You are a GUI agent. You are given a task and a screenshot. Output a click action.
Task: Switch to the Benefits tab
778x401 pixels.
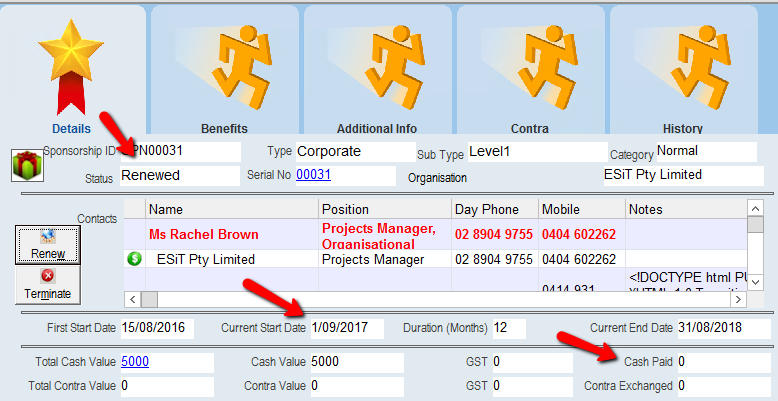224,70
